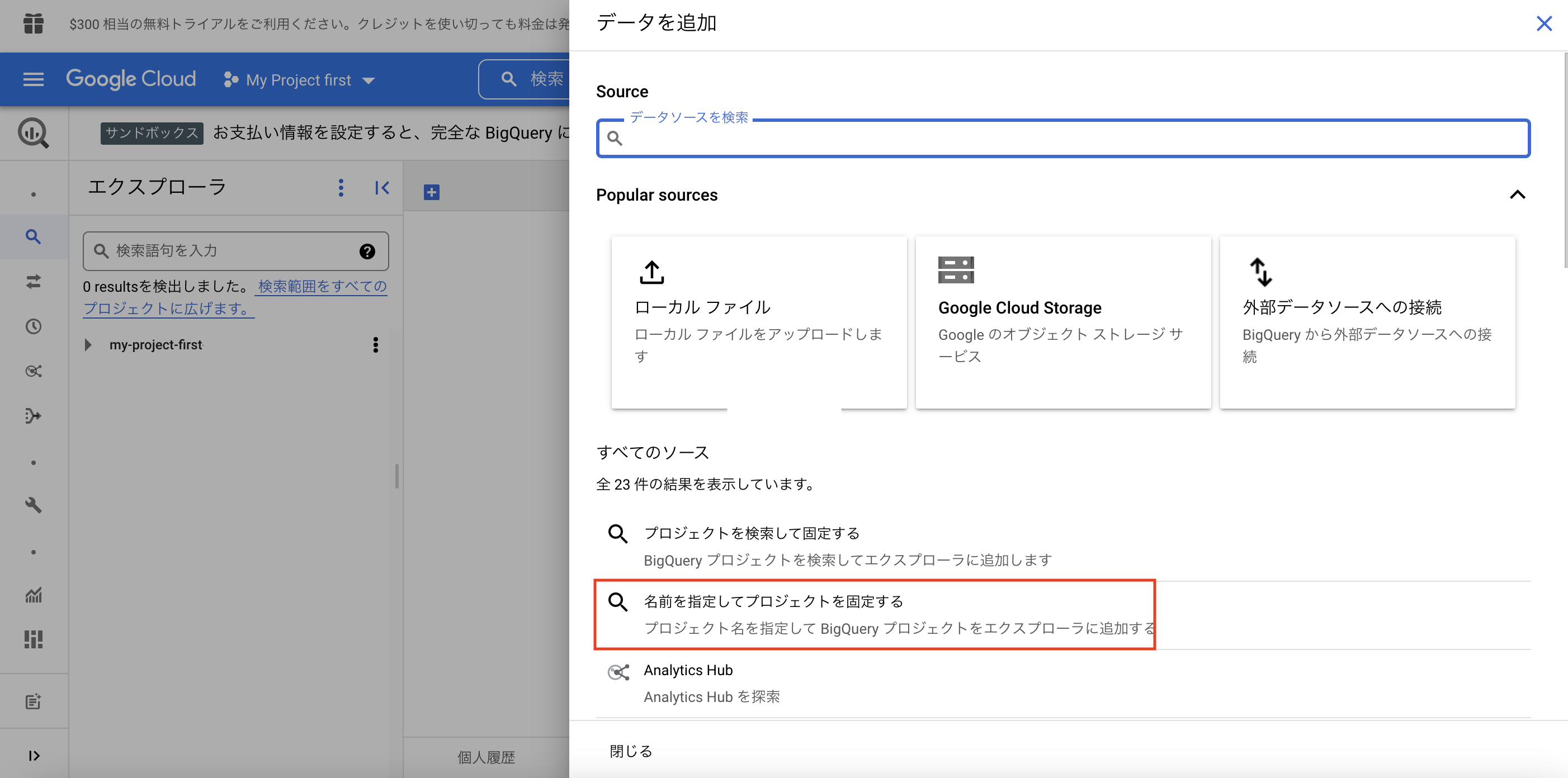
Task: Choose 名前を指定してプロジェクトを固定する option
Action: (x=1063, y=615)
